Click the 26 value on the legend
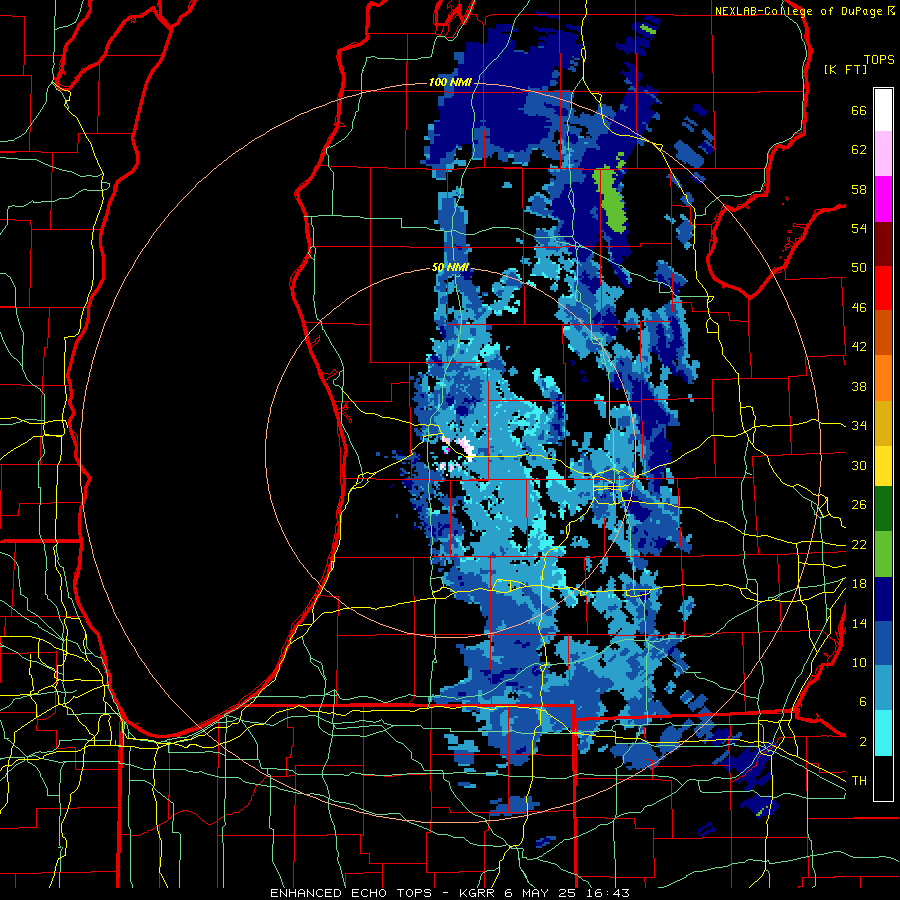900x900 pixels. click(859, 505)
